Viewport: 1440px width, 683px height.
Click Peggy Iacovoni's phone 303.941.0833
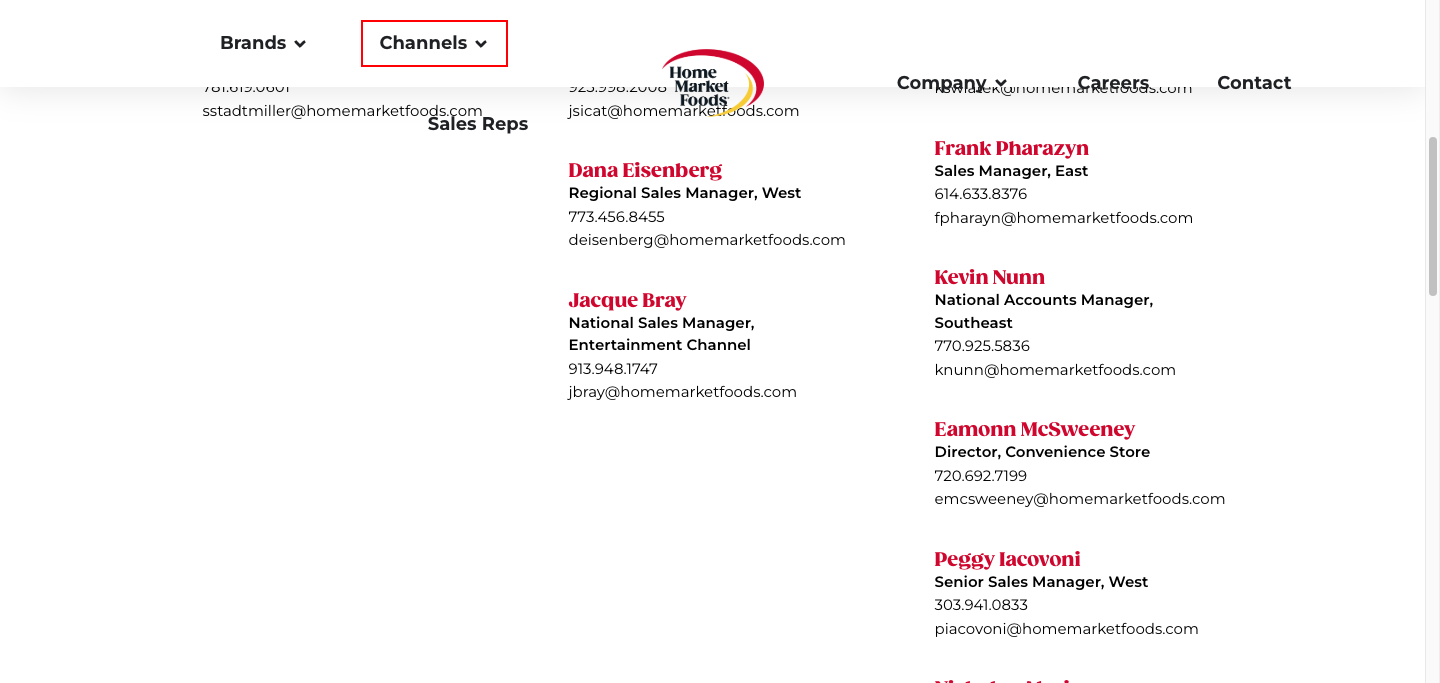point(980,605)
